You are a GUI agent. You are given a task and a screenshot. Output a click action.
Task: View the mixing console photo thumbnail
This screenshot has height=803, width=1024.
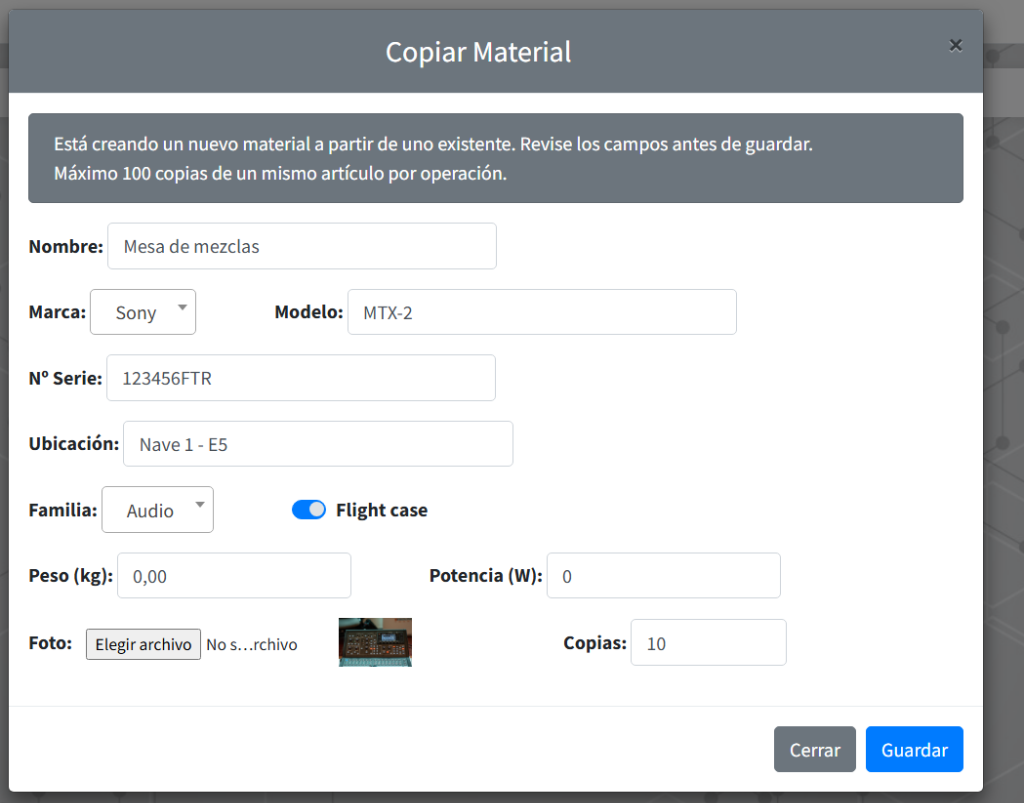click(374, 642)
